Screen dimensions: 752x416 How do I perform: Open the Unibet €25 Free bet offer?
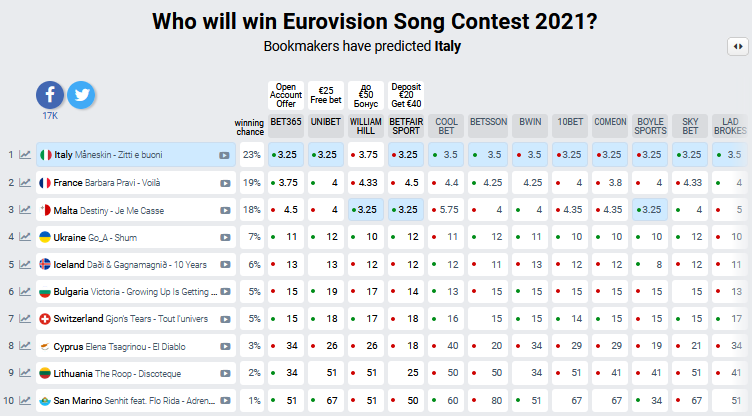pyautogui.click(x=326, y=96)
